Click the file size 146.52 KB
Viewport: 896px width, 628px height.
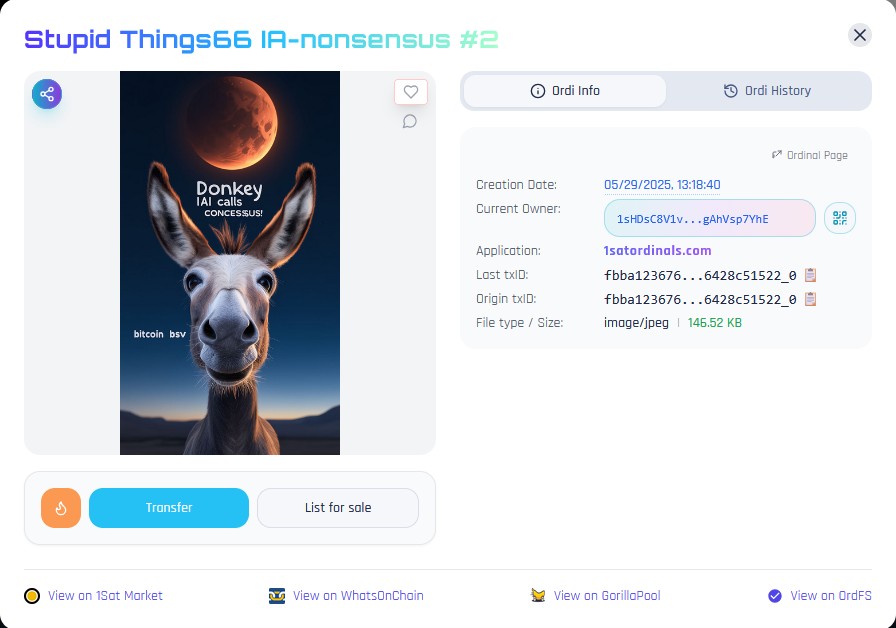(x=714, y=323)
